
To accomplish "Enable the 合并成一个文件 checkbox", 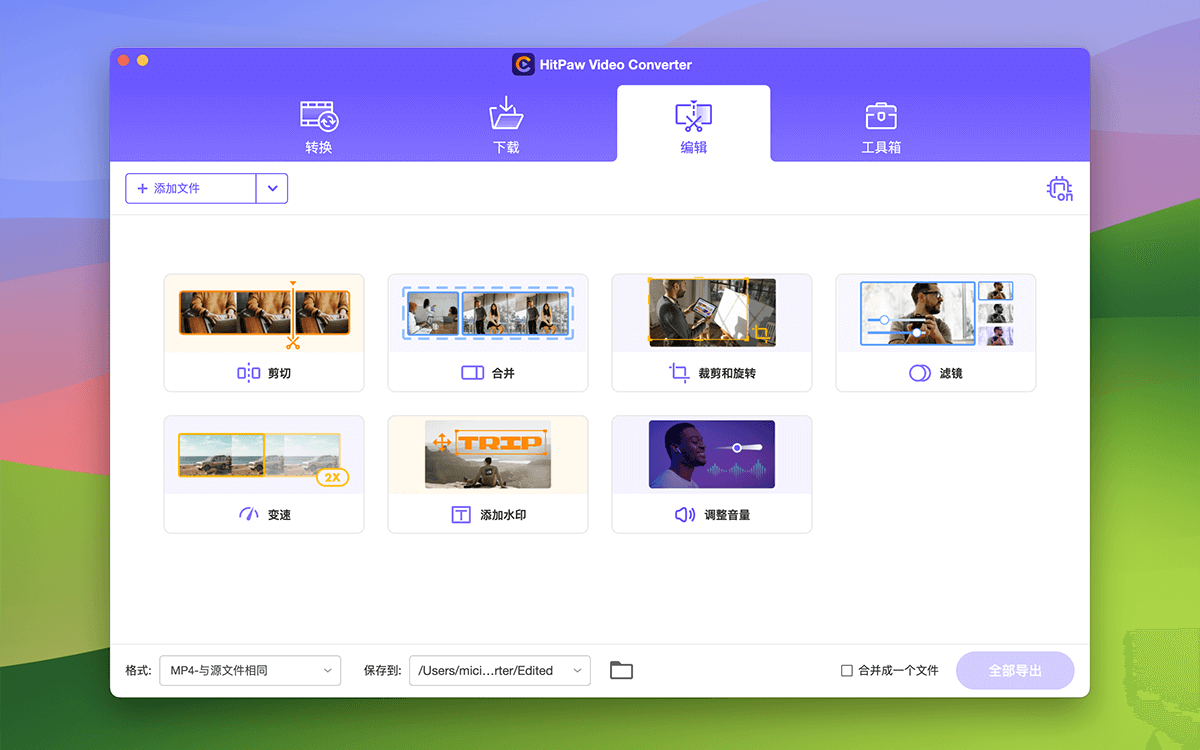I will (x=847, y=671).
